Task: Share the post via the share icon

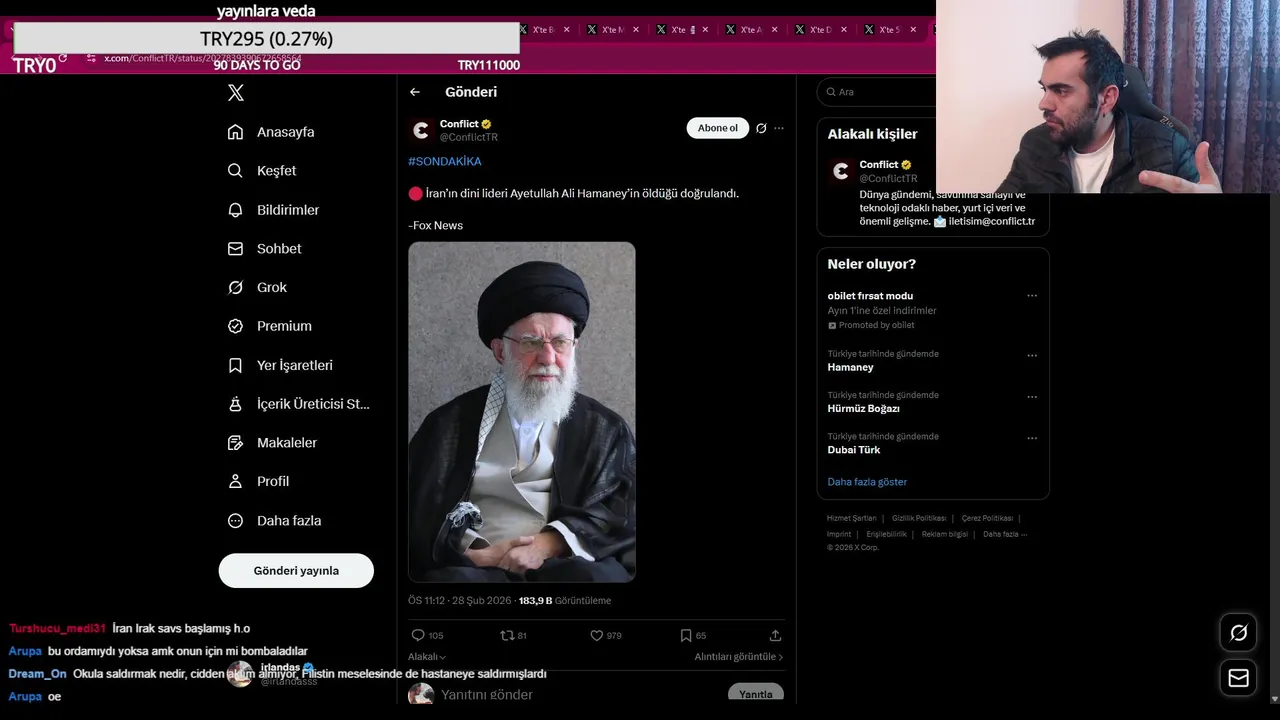Action: click(x=775, y=635)
